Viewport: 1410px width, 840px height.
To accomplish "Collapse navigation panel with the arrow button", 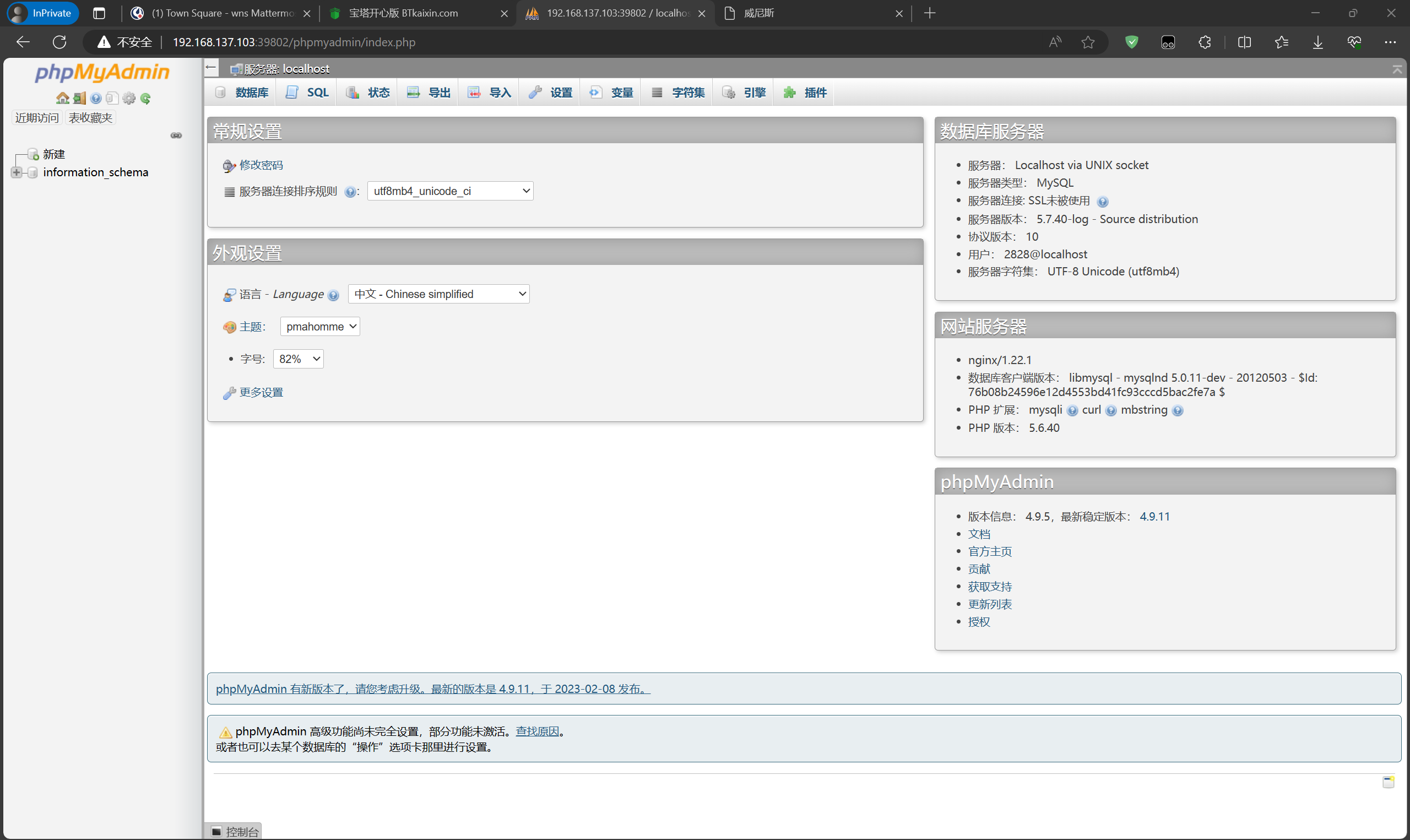I will [x=210, y=68].
